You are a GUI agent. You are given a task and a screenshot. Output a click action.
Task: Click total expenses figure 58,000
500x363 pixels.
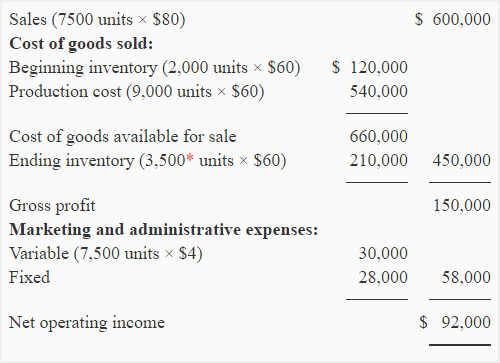tap(466, 277)
